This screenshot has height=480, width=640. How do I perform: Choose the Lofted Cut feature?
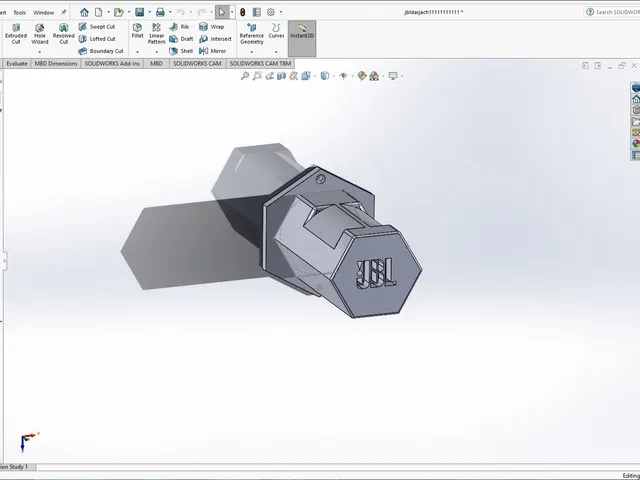tap(97, 39)
